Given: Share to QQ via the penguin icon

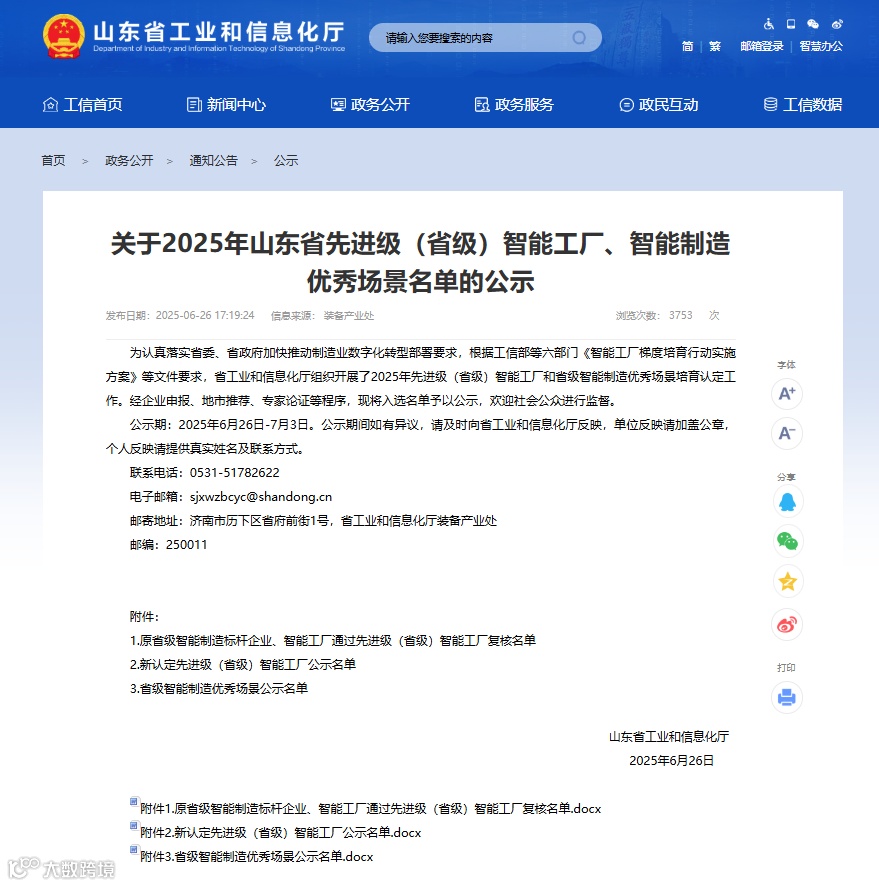Looking at the screenshot, I should tap(787, 502).
